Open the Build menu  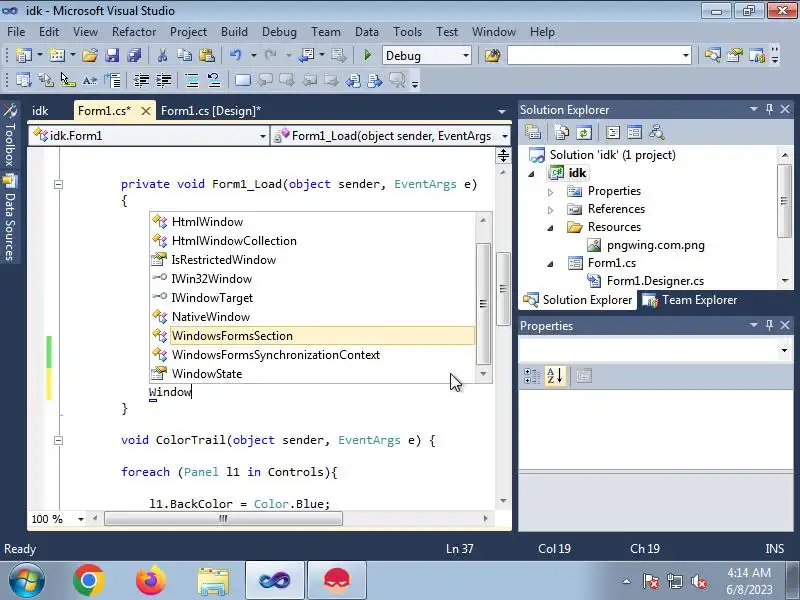[234, 32]
